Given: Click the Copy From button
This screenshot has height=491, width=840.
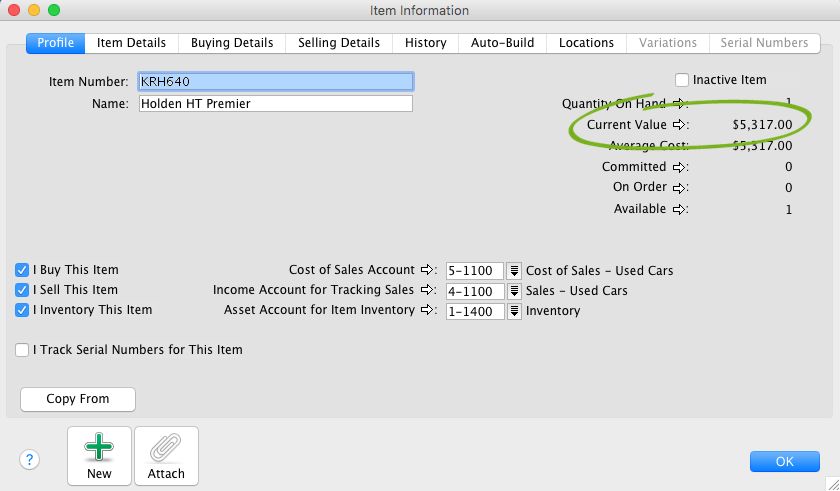Looking at the screenshot, I should point(78,399).
